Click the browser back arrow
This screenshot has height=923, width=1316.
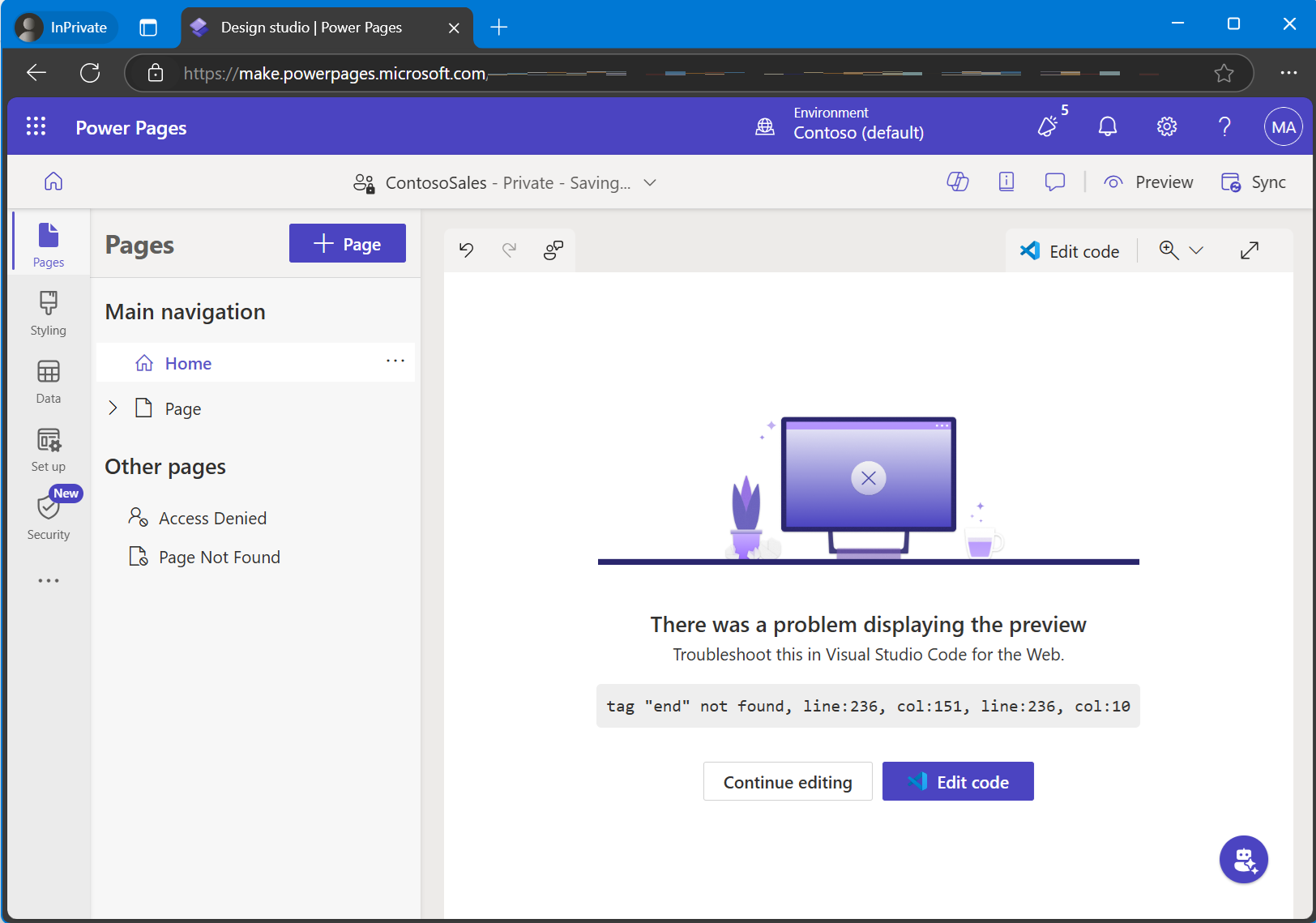(36, 73)
